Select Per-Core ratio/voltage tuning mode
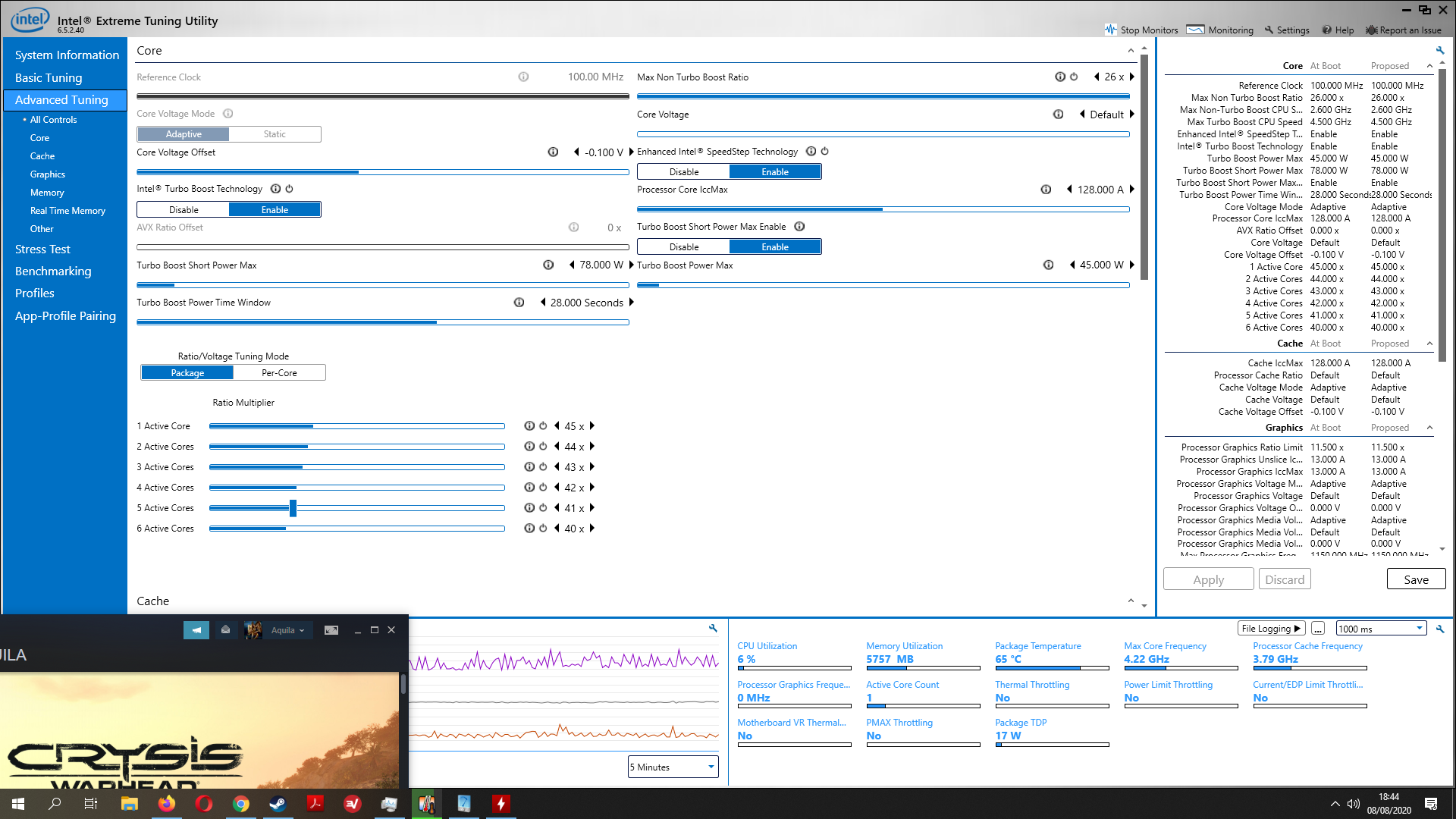 (x=279, y=373)
